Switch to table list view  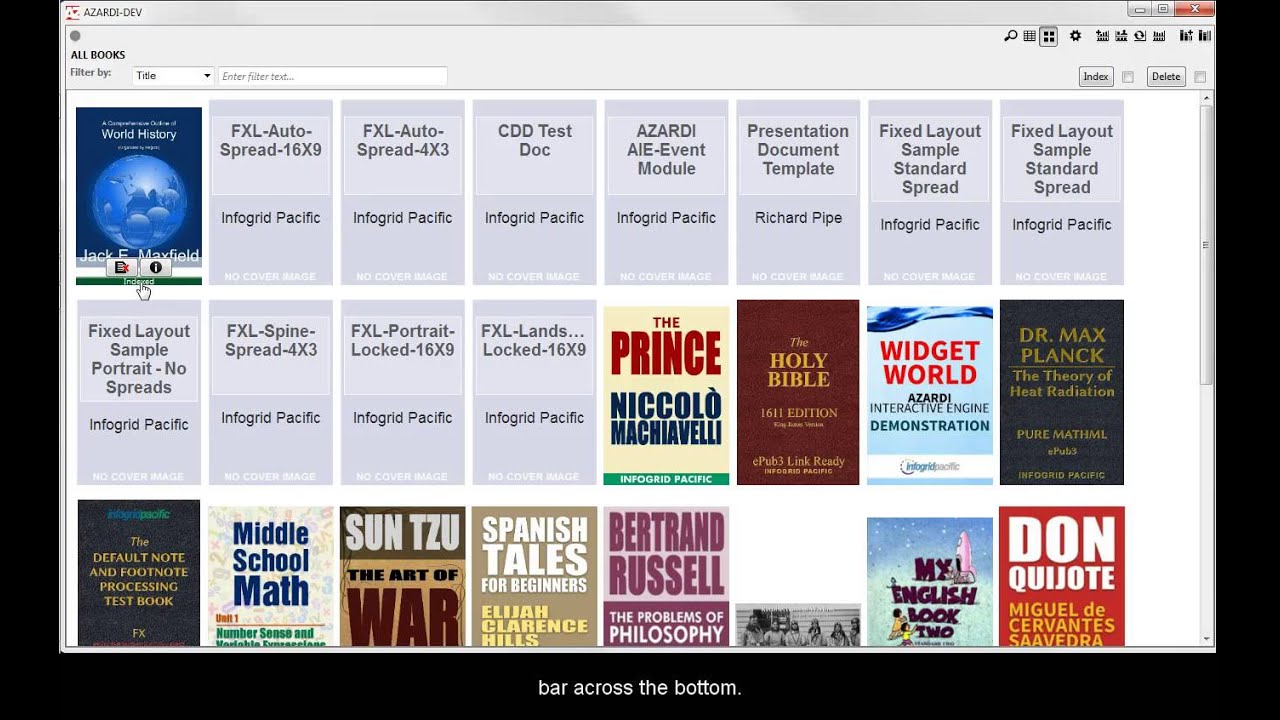click(x=1029, y=36)
